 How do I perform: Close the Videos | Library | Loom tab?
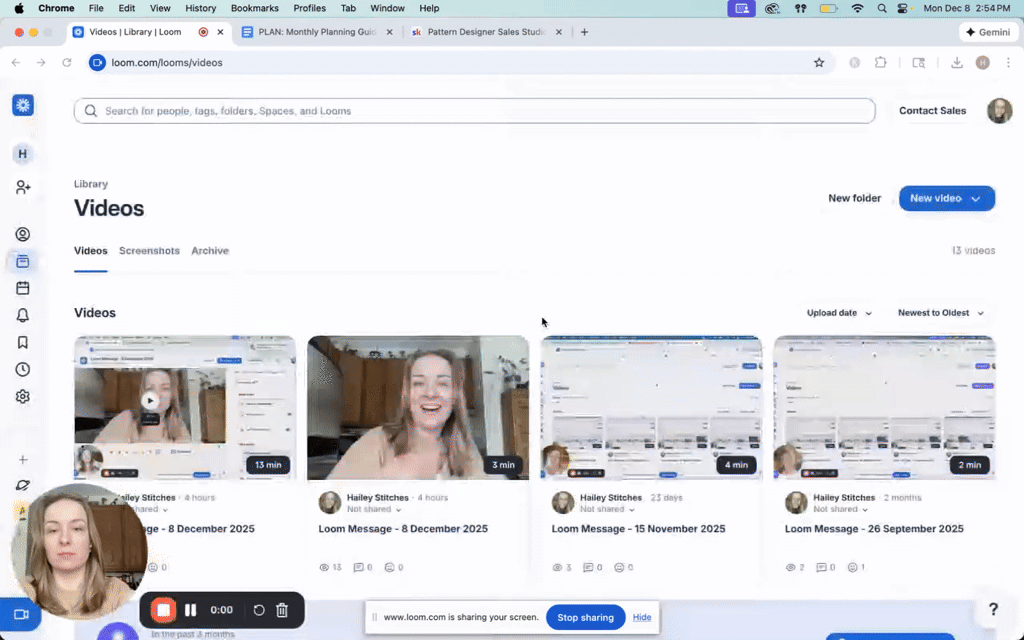coord(220,32)
